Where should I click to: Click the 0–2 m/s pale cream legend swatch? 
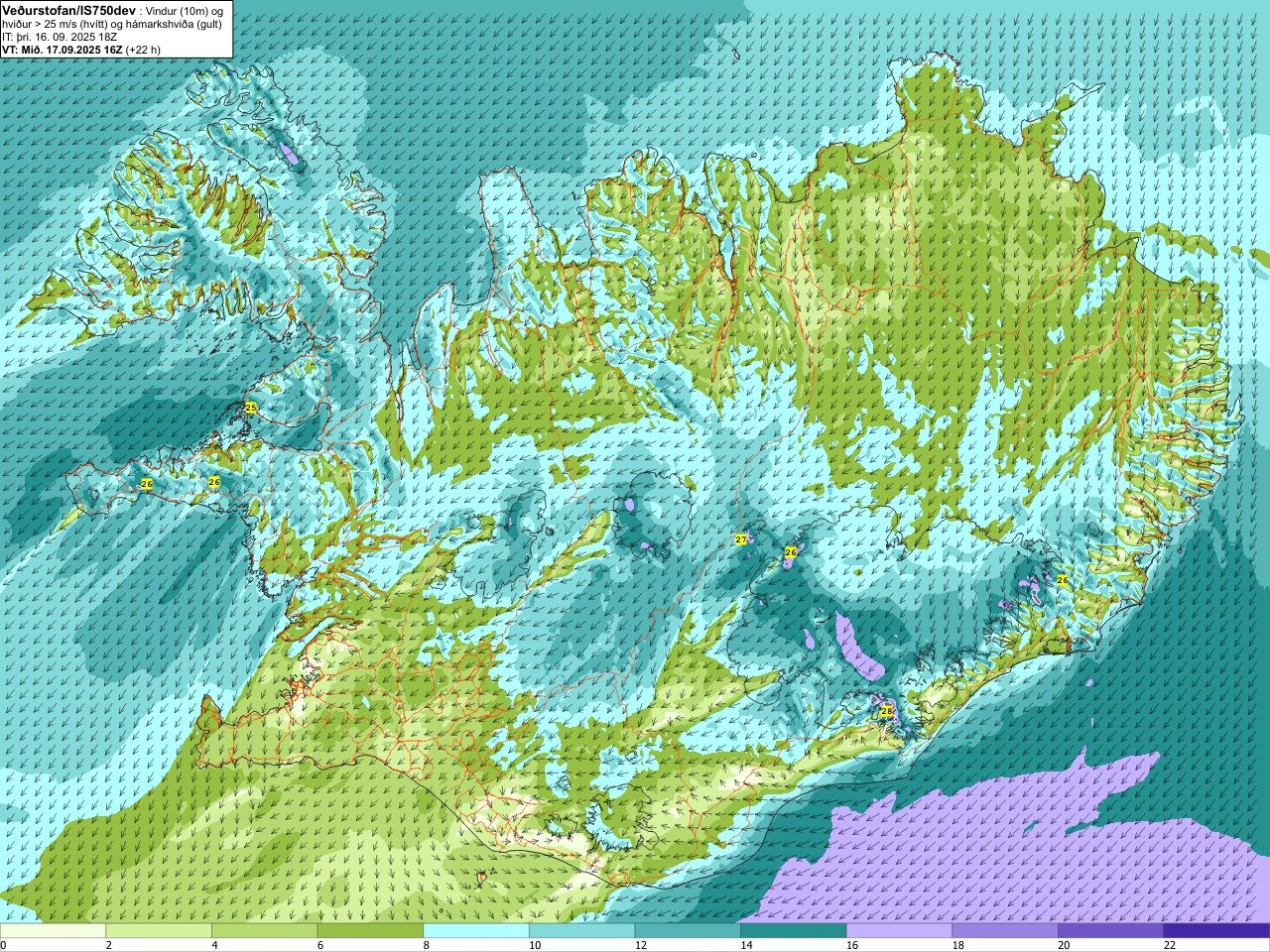(x=53, y=930)
